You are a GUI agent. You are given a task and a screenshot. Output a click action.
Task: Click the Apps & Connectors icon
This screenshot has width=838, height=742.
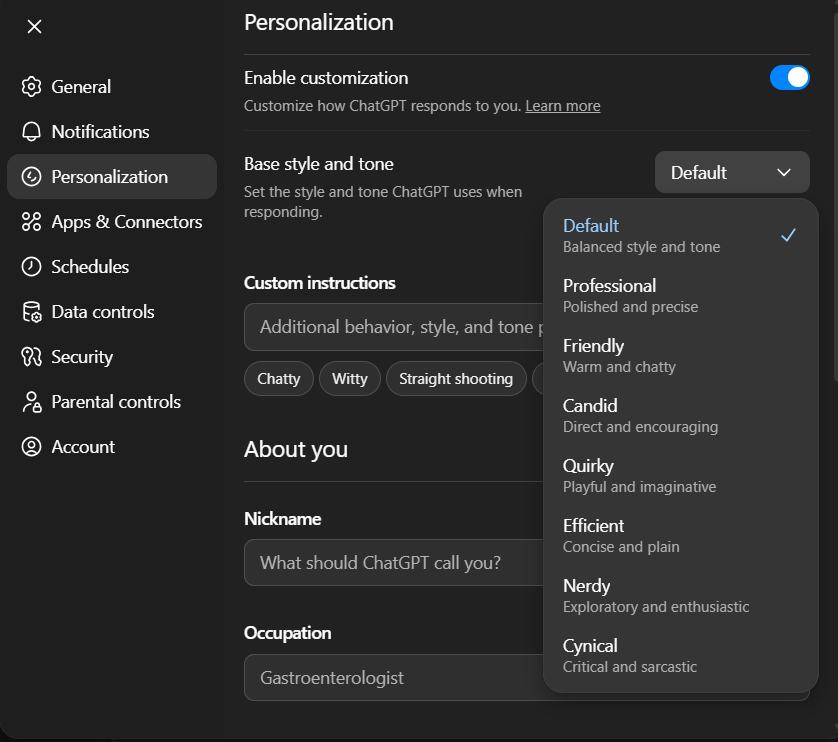point(32,222)
